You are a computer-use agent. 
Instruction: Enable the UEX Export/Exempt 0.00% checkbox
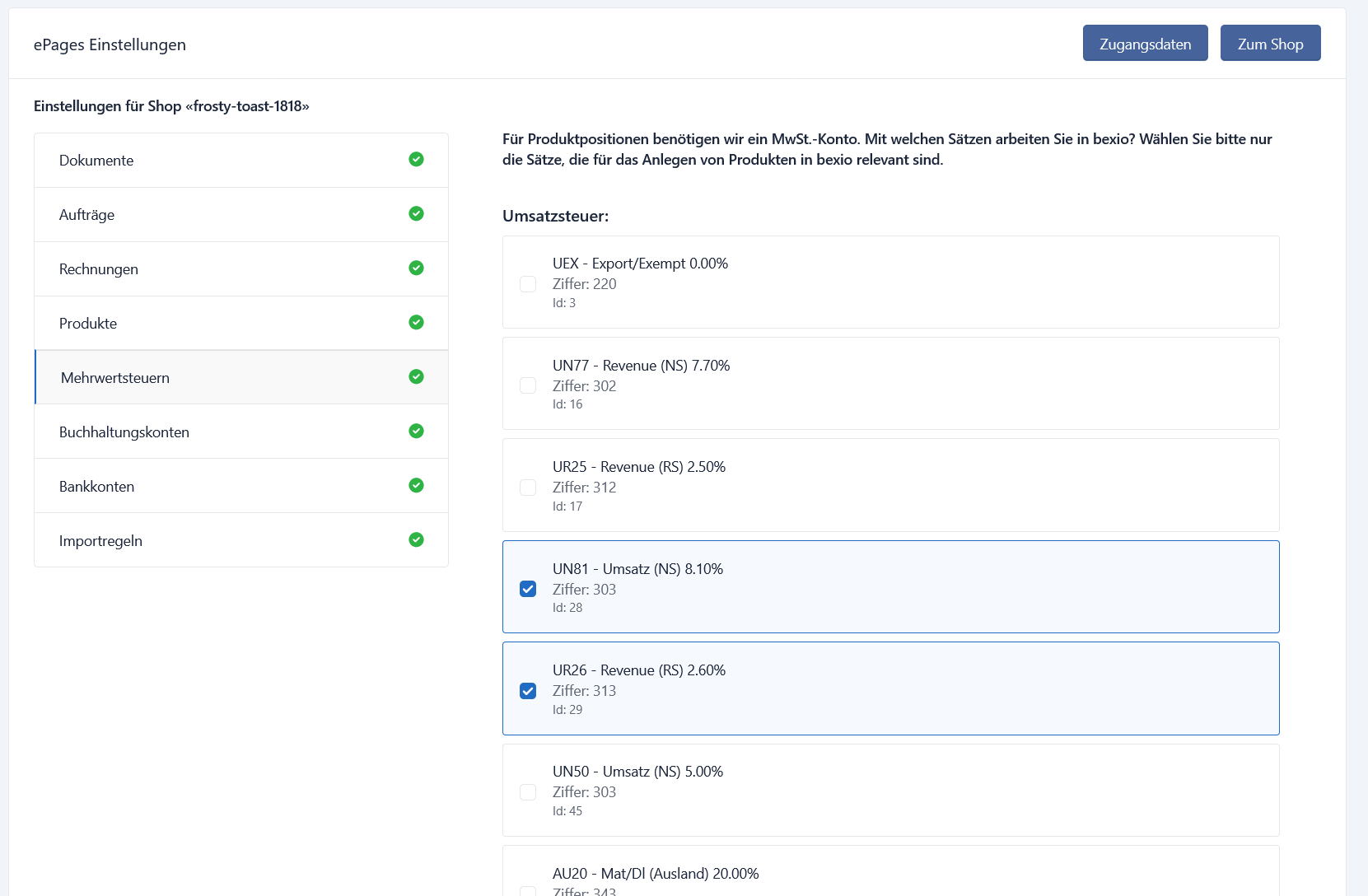(x=528, y=284)
